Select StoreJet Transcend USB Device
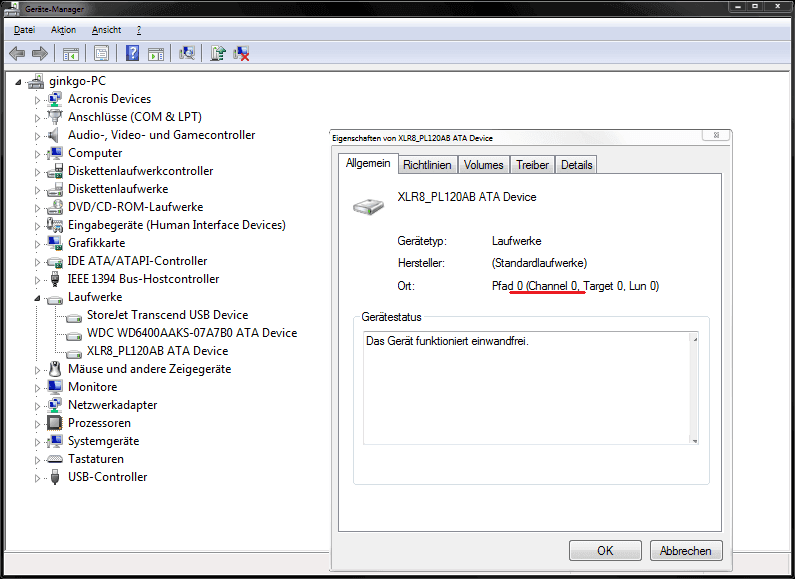795x579 pixels. [167, 315]
